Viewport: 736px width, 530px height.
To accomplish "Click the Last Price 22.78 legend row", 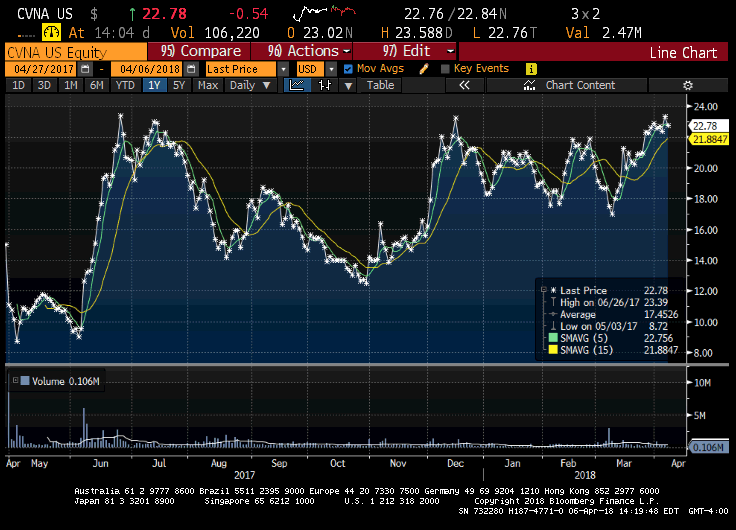I will [x=610, y=290].
